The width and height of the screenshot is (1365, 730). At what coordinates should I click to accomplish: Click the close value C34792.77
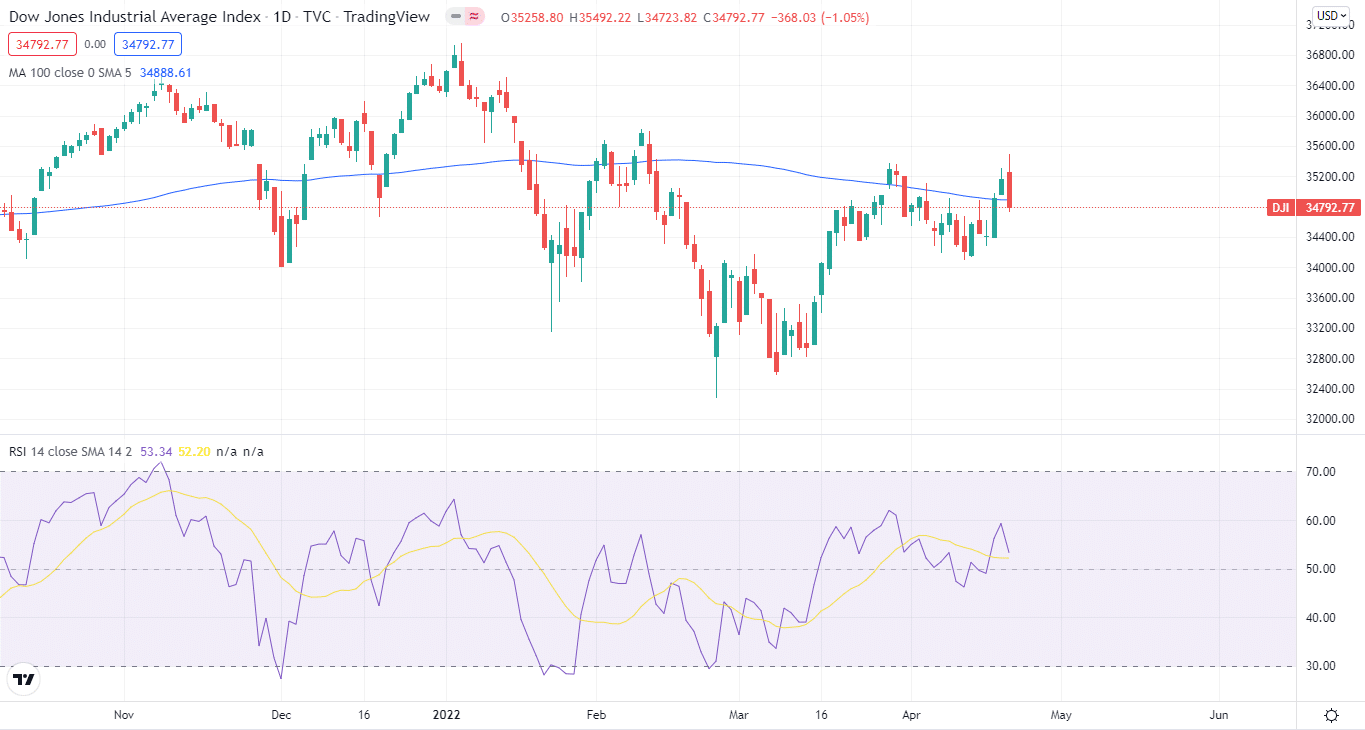pyautogui.click(x=734, y=18)
